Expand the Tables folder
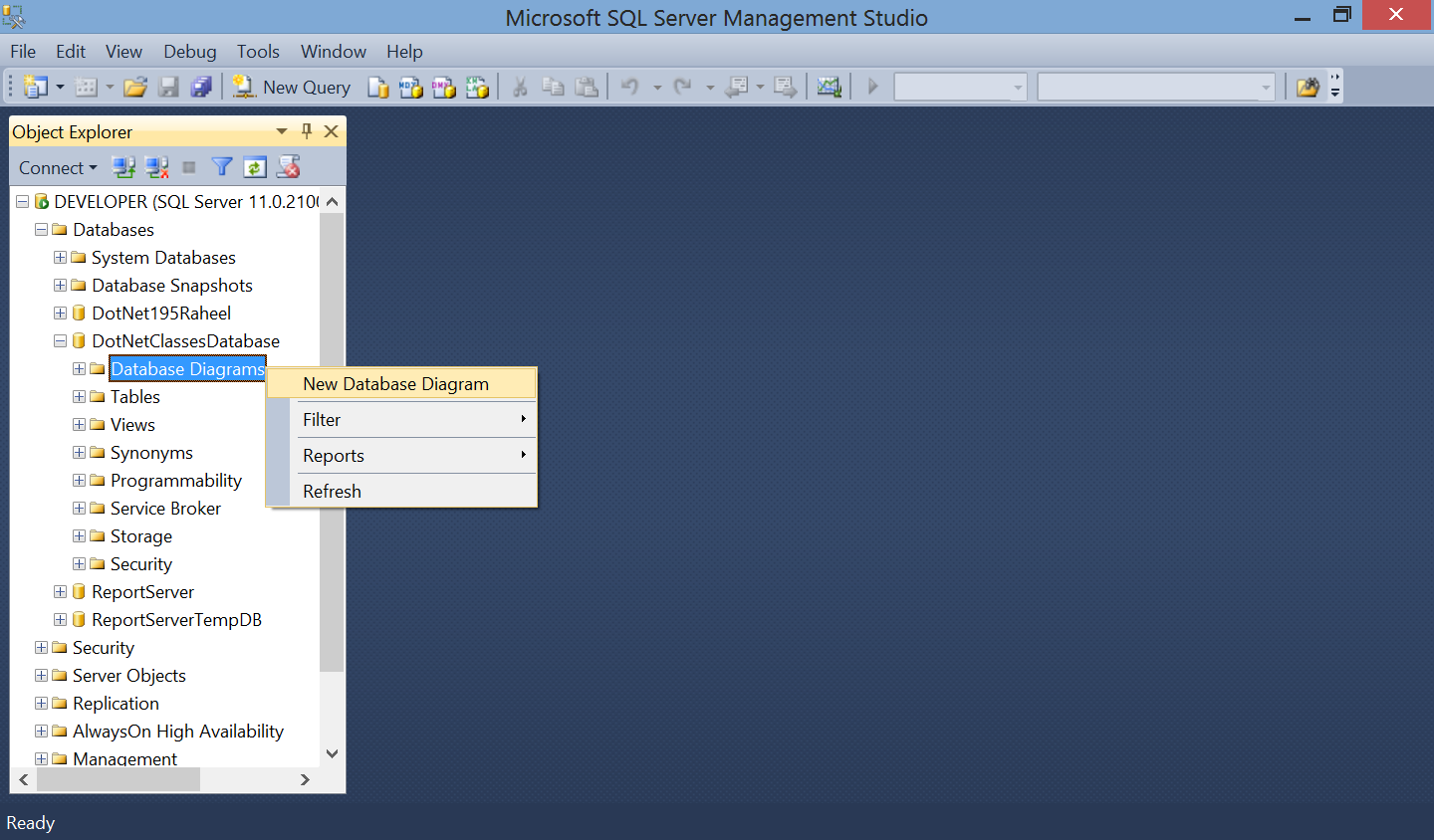This screenshot has height=840, width=1434. (x=79, y=397)
